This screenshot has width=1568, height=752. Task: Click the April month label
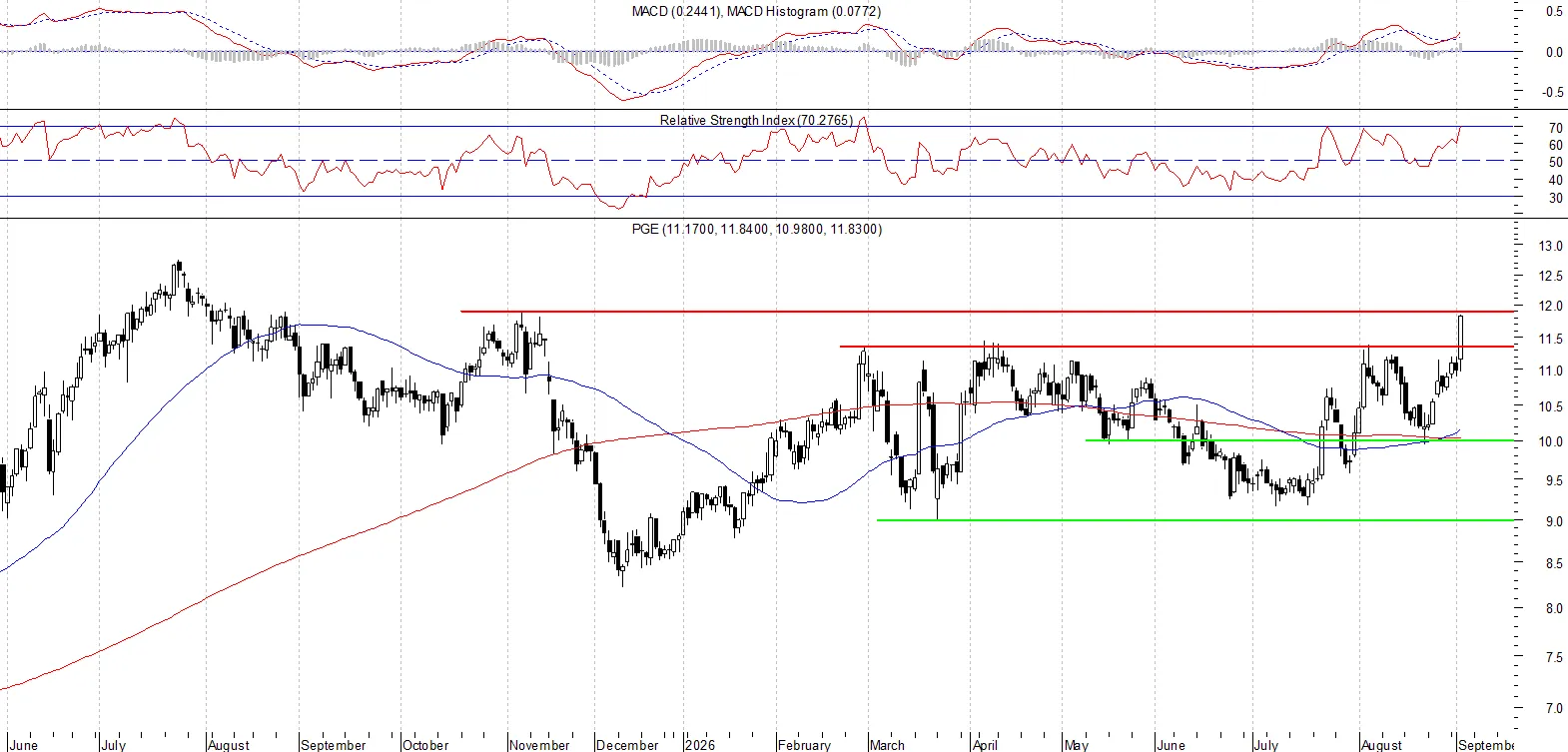point(985,745)
